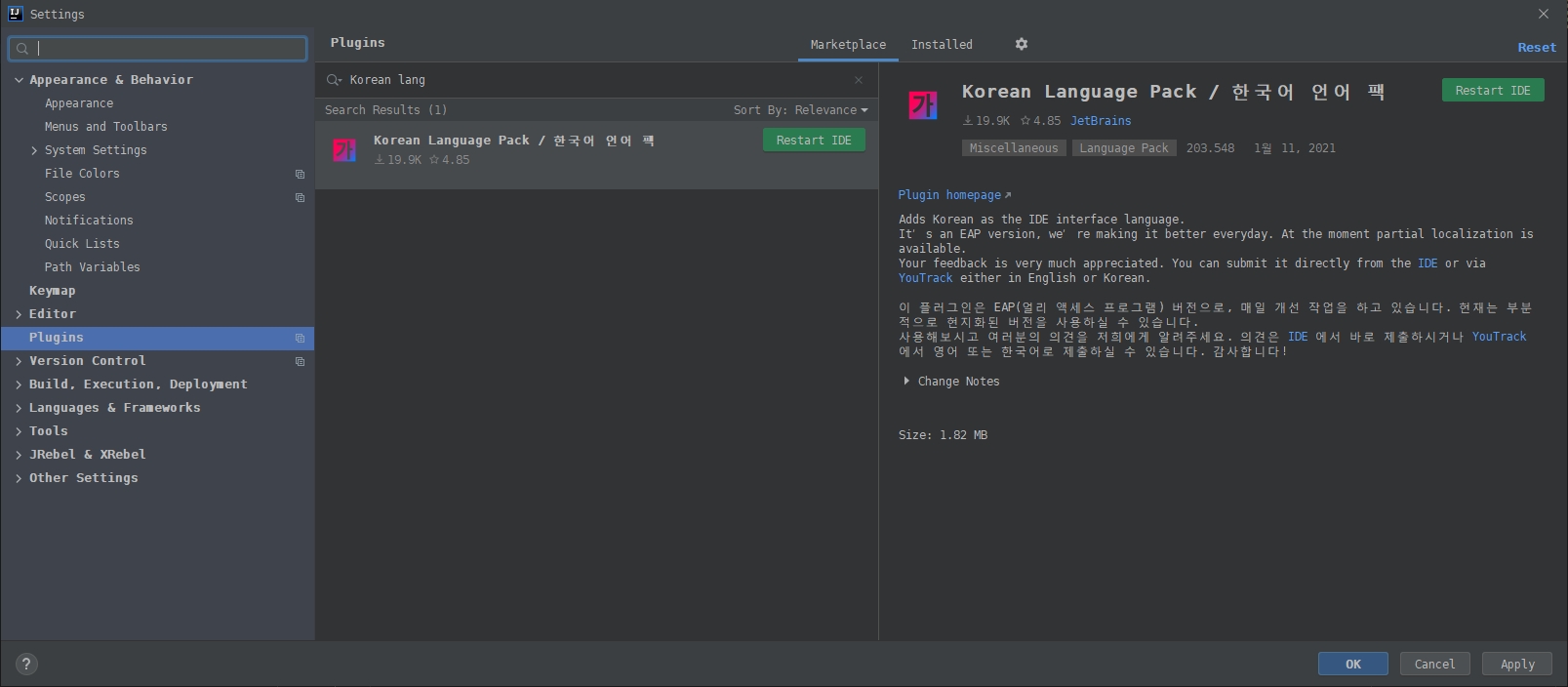Click the Korean Language Pack icon in results
The image size is (1568, 687).
(x=344, y=149)
